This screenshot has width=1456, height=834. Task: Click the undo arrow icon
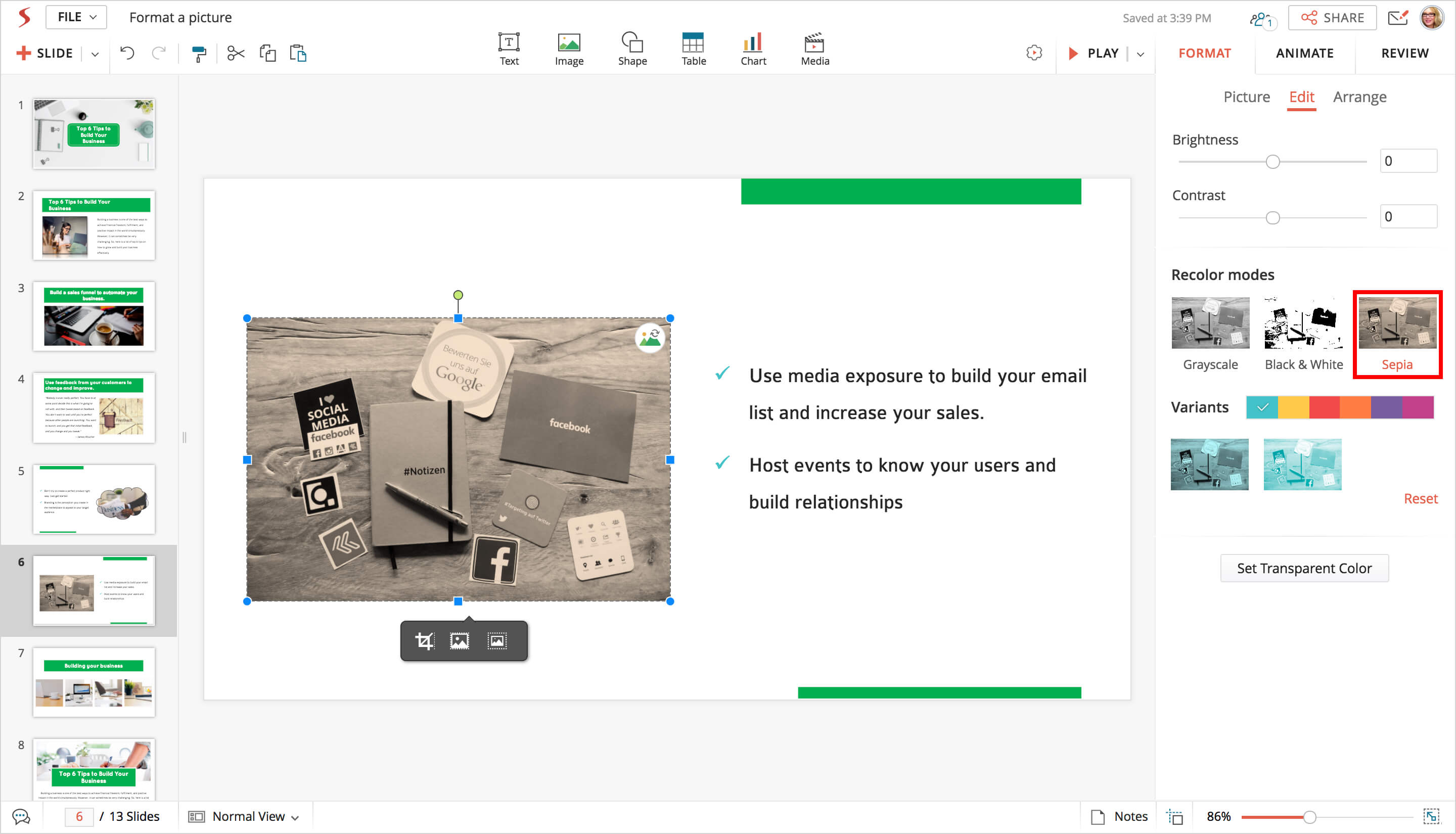pyautogui.click(x=127, y=54)
